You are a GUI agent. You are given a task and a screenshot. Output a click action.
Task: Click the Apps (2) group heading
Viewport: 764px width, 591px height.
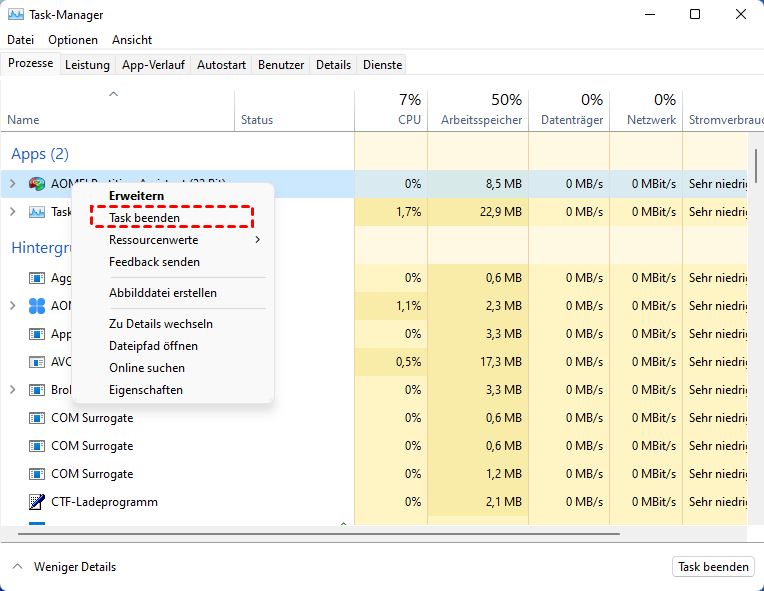[40, 154]
